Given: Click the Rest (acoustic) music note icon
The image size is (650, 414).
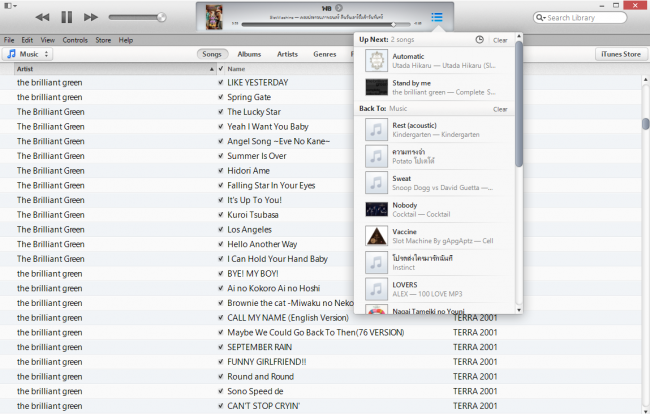Looking at the screenshot, I should pyautogui.click(x=376, y=130).
